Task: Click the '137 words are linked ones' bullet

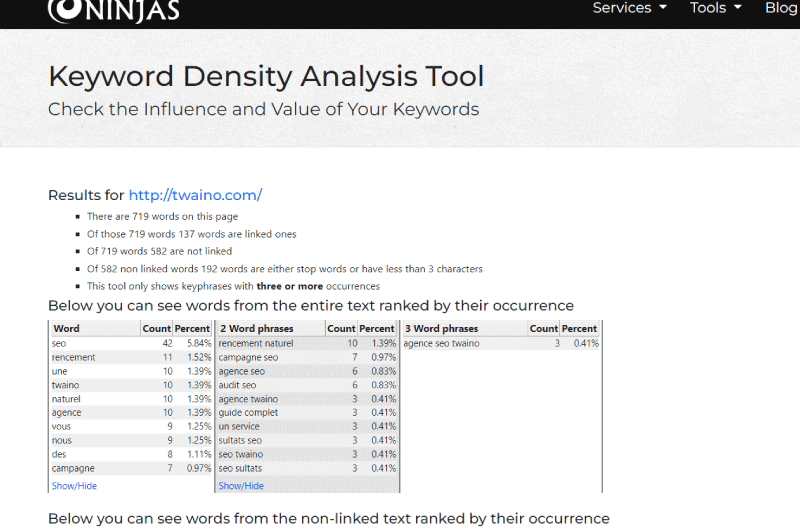Action: point(191,234)
